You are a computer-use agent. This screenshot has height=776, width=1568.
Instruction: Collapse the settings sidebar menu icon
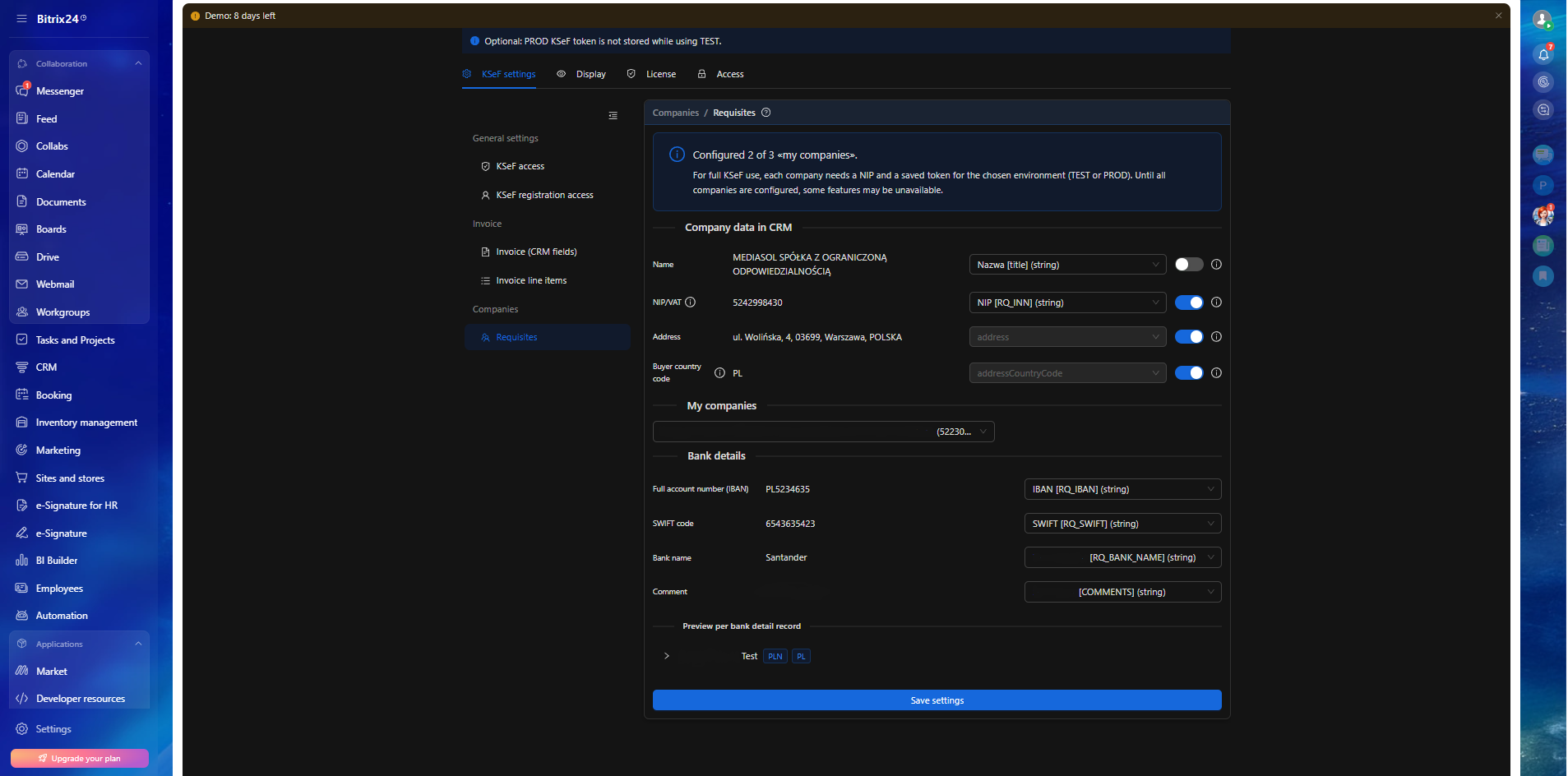pyautogui.click(x=613, y=116)
